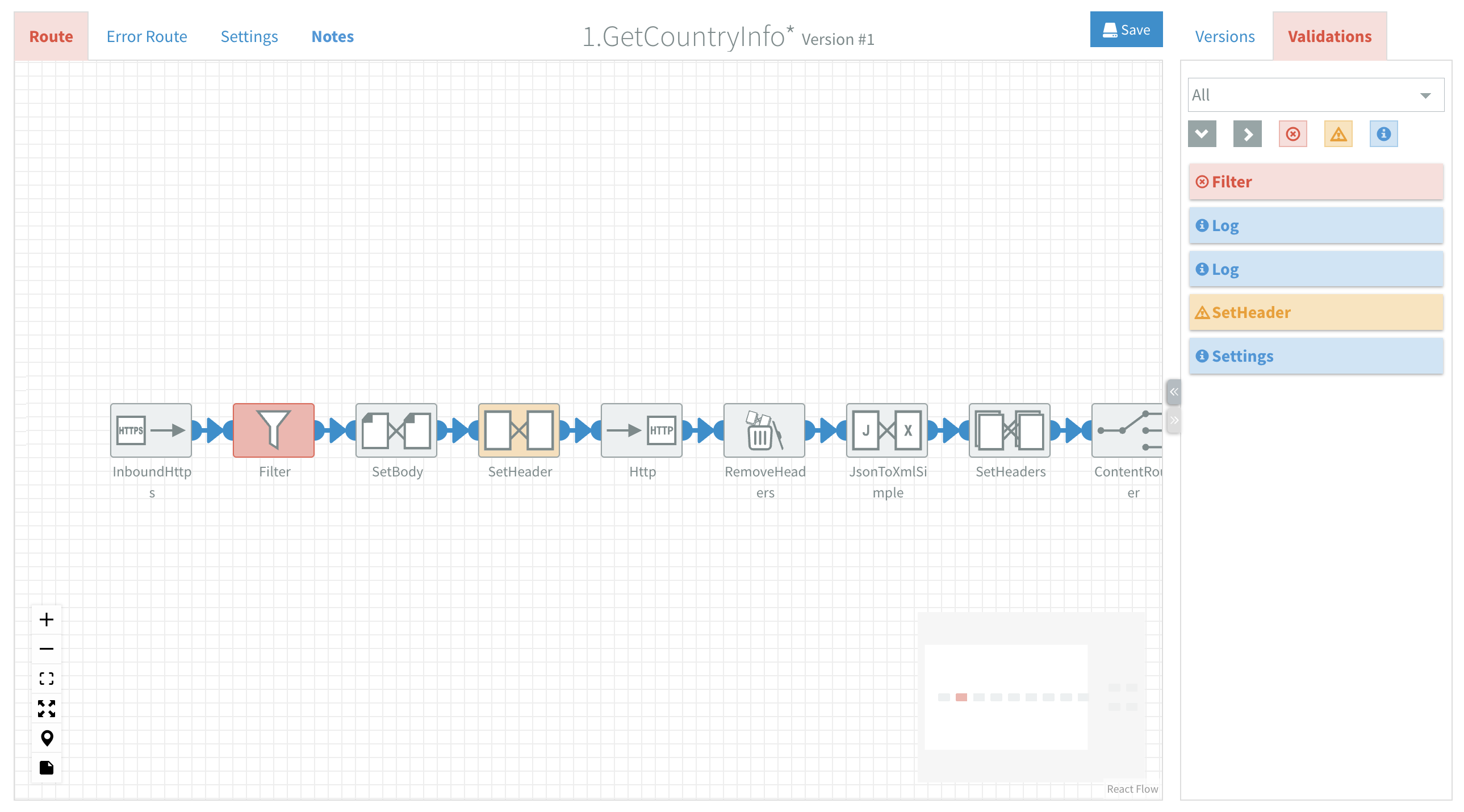1464x812 pixels.
Task: Switch to the Error Route tab
Action: pos(147,35)
